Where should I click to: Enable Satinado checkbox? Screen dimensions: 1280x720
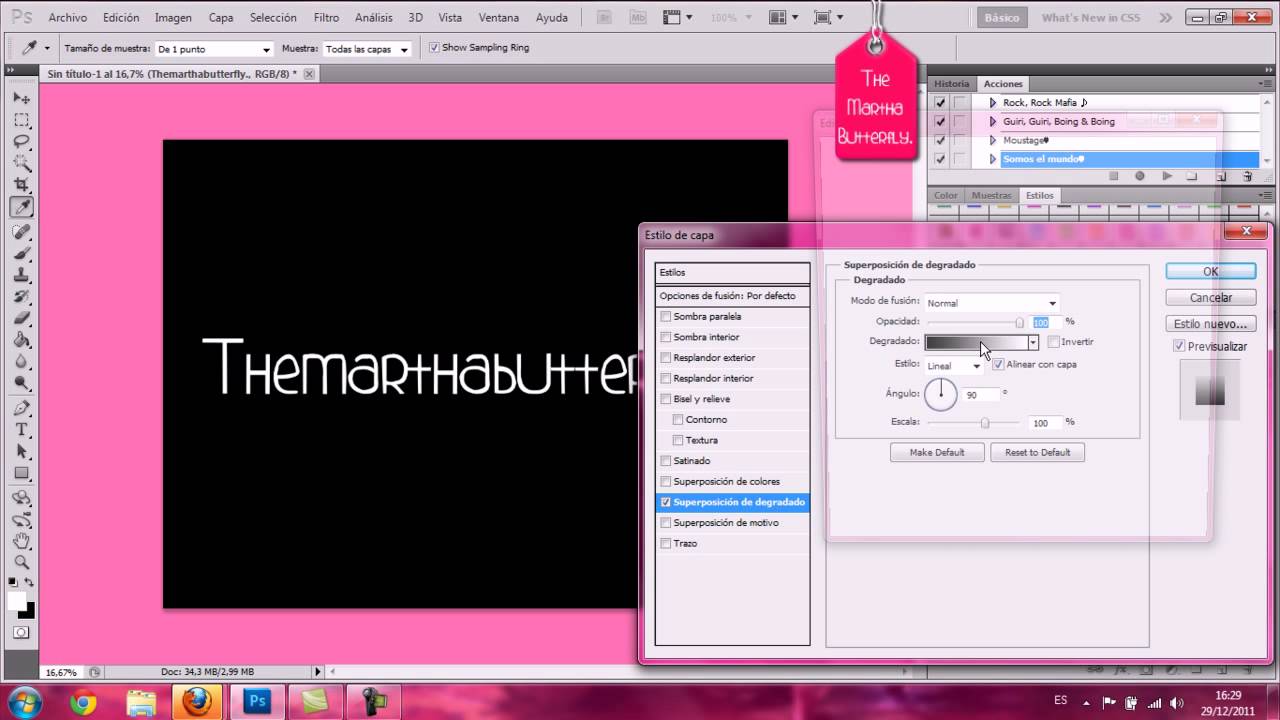[666, 461]
